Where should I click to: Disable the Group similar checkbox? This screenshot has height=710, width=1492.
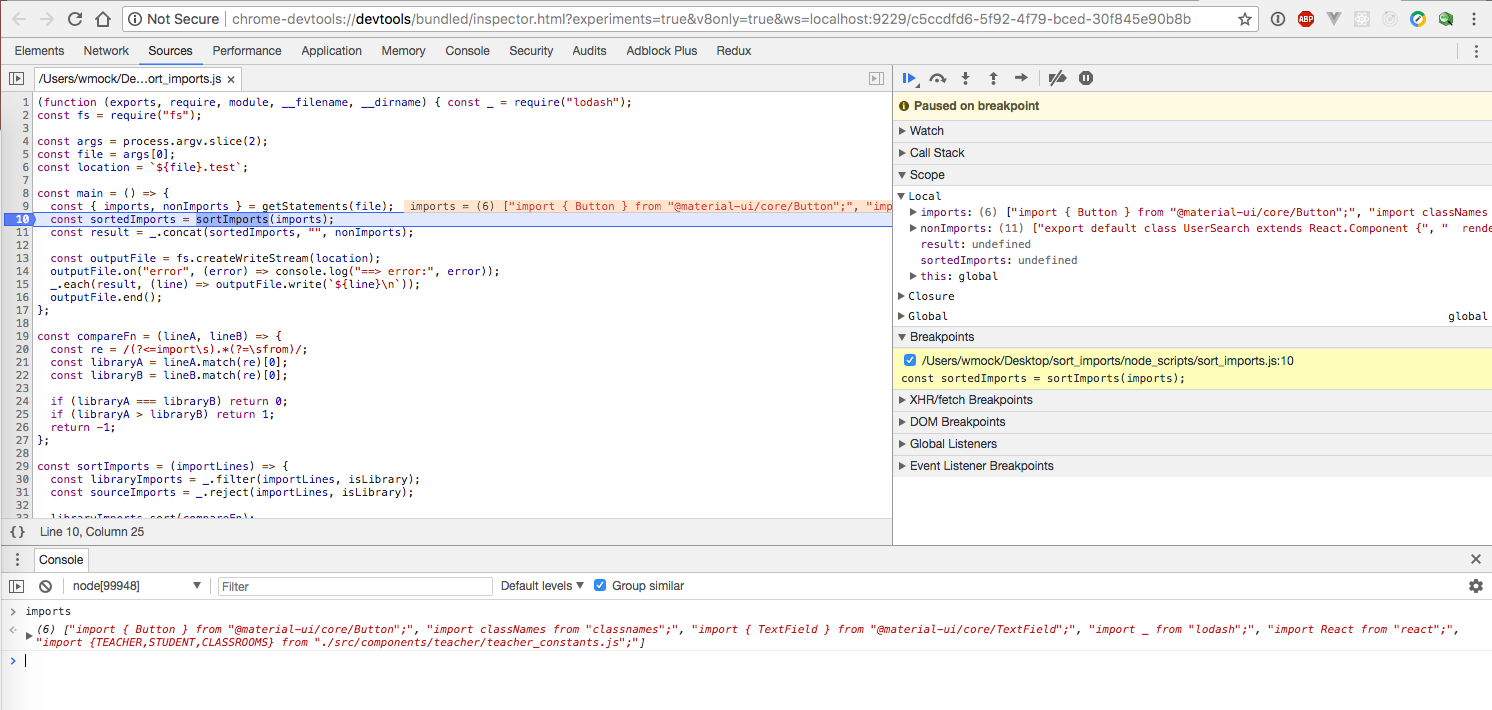click(x=600, y=586)
